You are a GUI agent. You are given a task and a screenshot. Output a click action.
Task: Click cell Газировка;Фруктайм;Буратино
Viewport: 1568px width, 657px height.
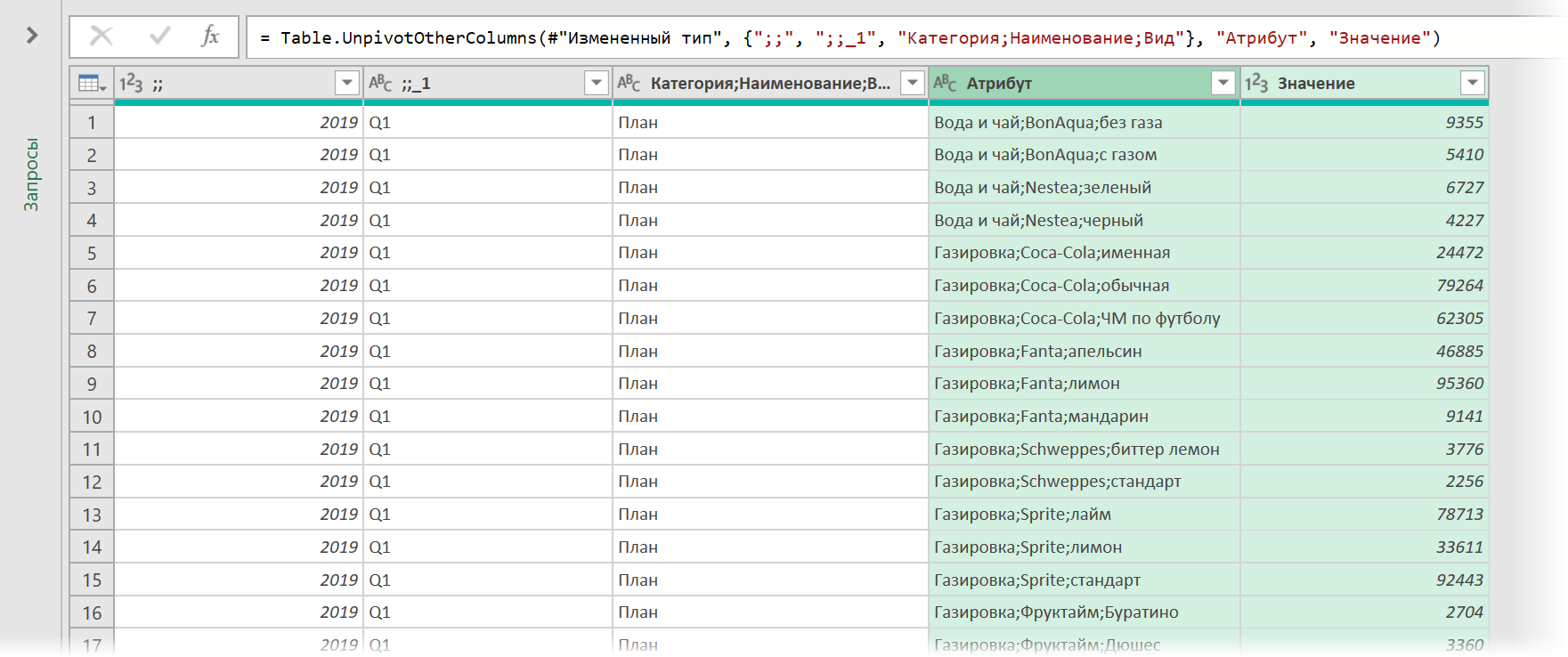point(1084,612)
